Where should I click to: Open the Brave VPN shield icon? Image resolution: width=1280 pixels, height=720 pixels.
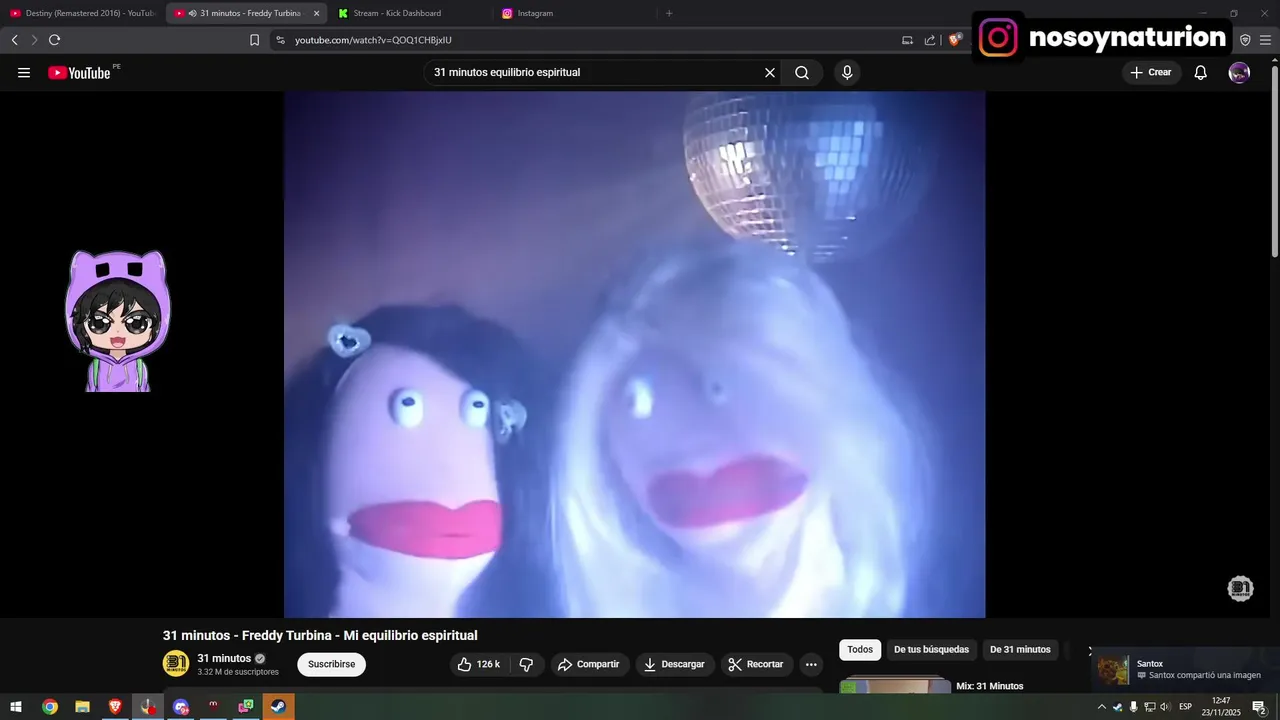point(1245,40)
